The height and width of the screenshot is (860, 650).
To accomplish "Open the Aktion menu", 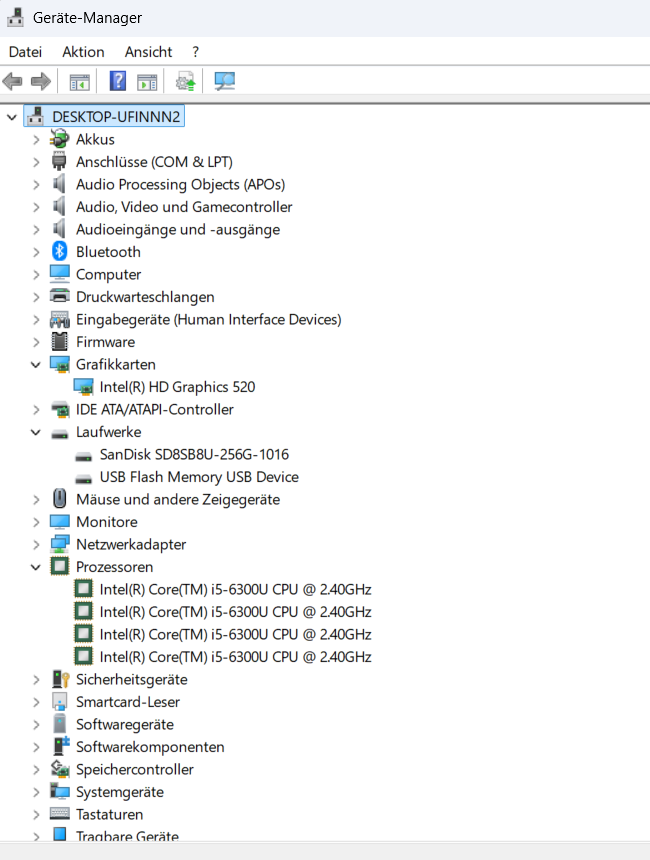I will coord(83,52).
